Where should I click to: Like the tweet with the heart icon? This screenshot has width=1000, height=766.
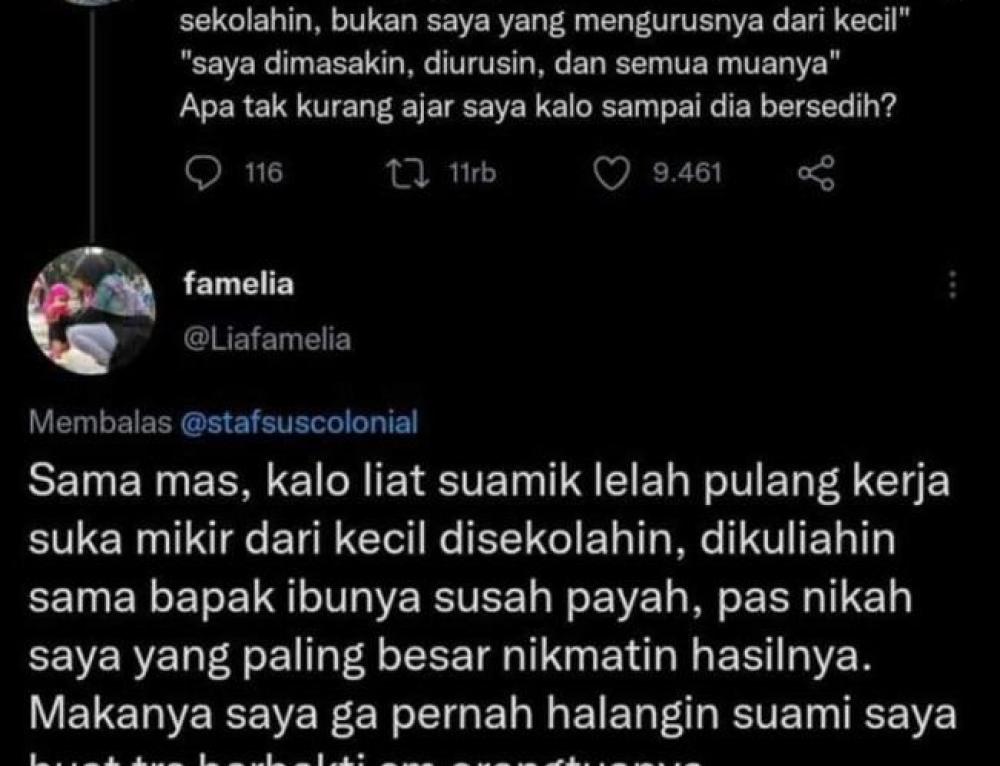click(612, 173)
